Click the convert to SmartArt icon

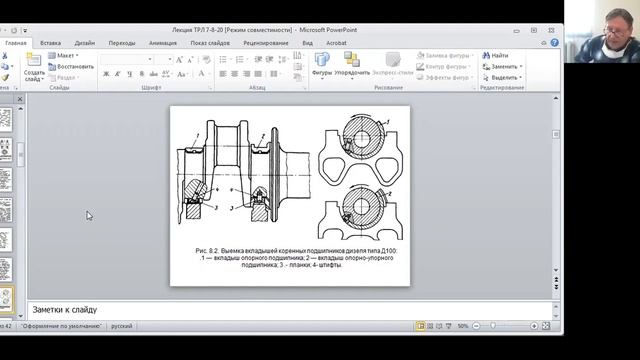pos(298,77)
